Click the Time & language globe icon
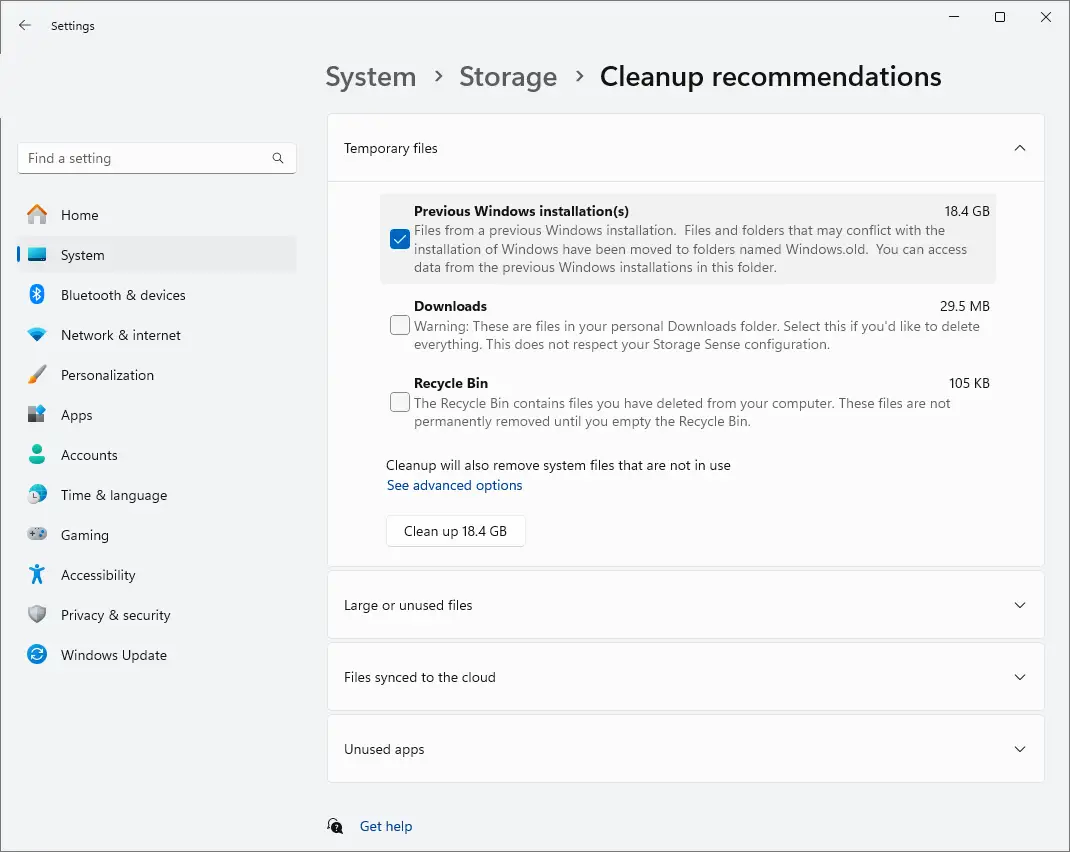The width and height of the screenshot is (1070, 852). 37,495
